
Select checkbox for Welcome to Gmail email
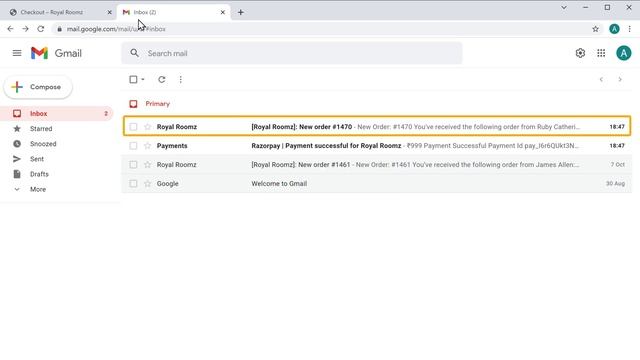133,184
